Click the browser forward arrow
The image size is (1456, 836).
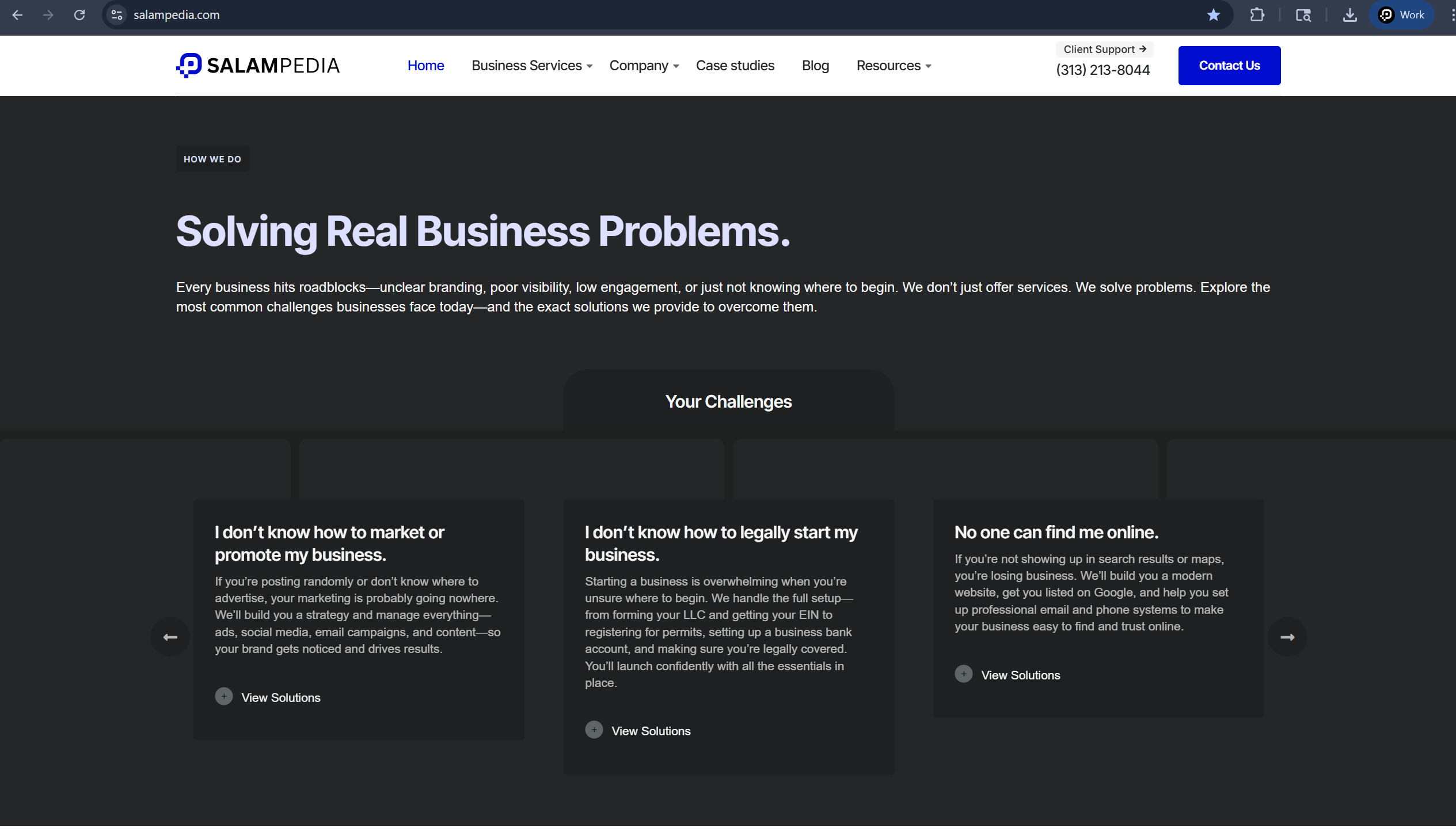pyautogui.click(x=48, y=15)
